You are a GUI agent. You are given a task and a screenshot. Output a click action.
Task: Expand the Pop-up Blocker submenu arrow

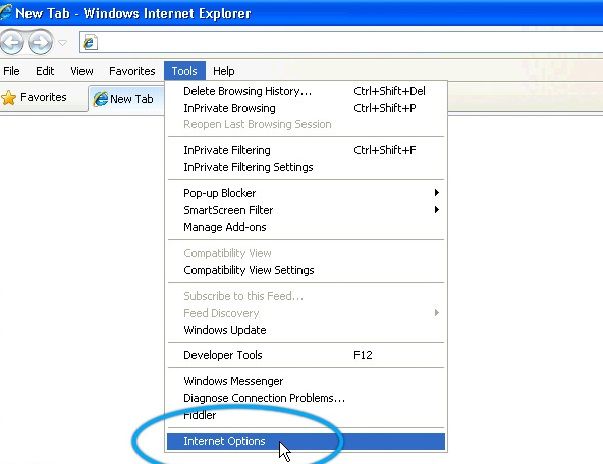(x=436, y=193)
